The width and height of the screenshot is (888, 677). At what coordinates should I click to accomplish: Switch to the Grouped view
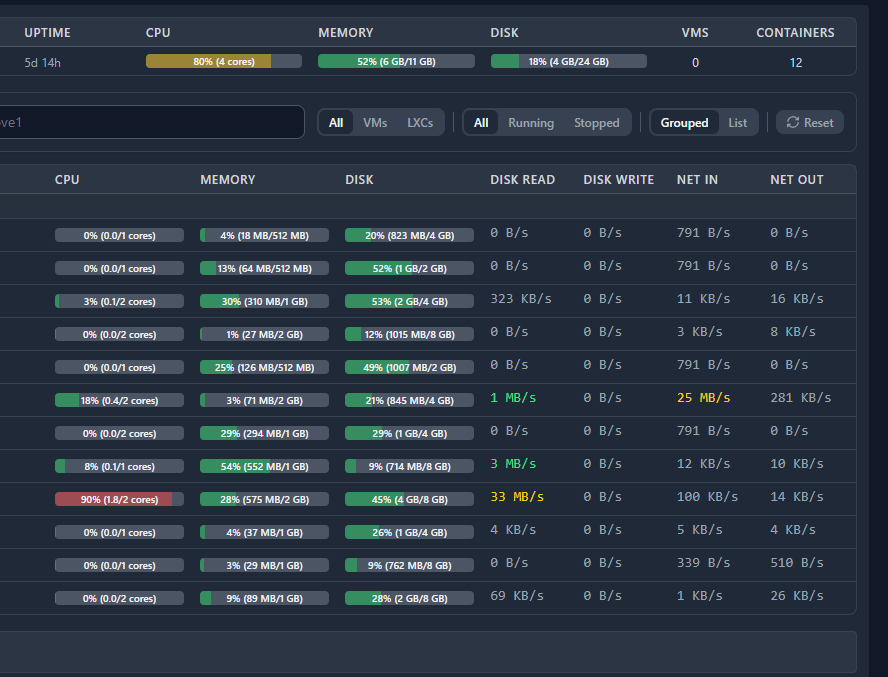[684, 122]
